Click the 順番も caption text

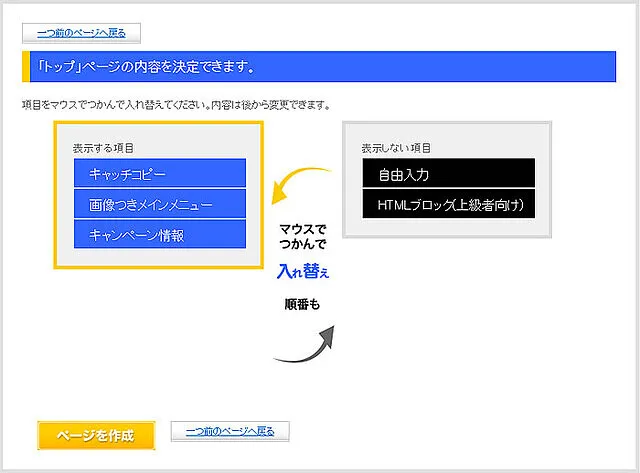[302, 304]
